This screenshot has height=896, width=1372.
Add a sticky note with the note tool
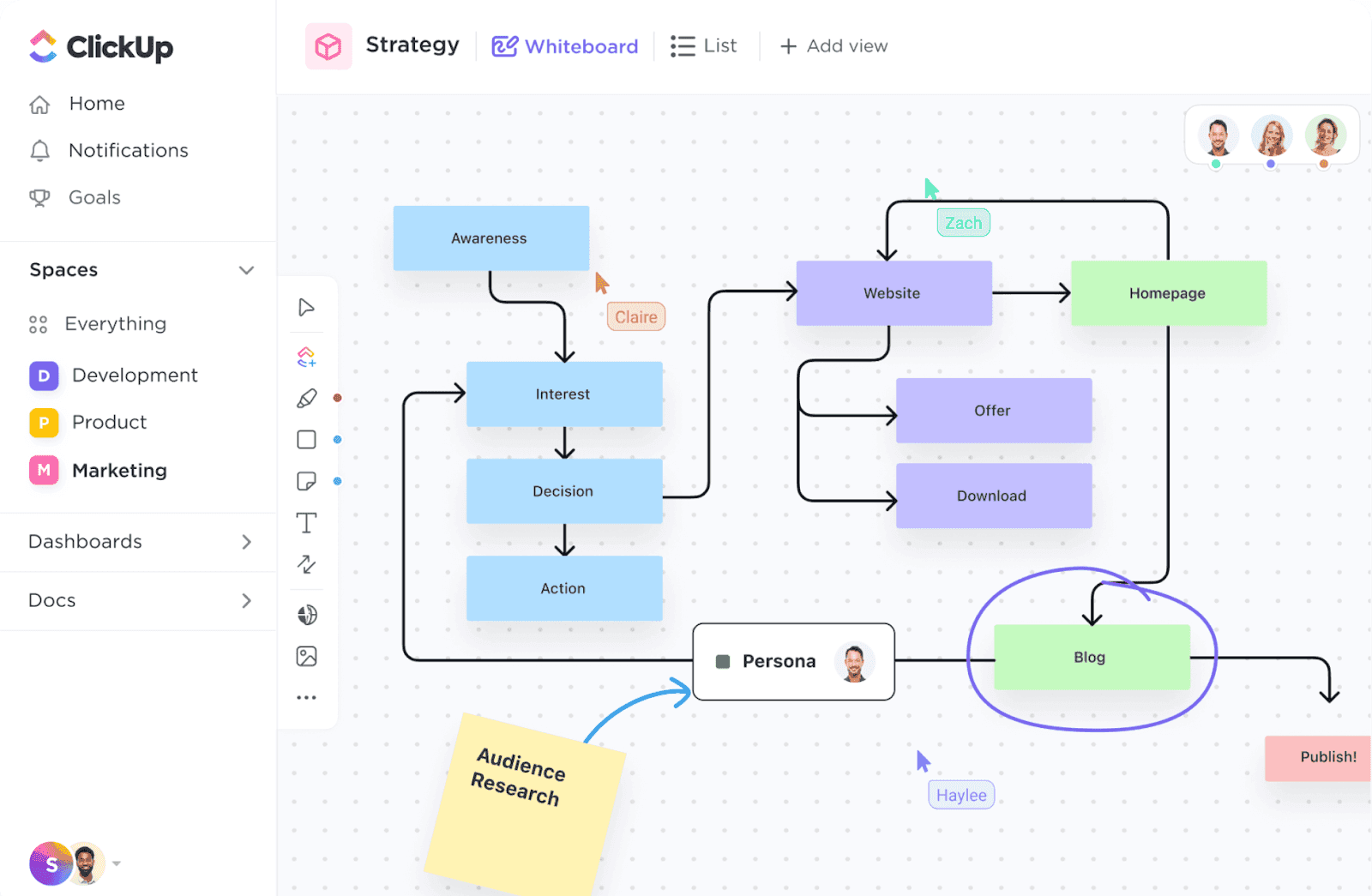(306, 480)
